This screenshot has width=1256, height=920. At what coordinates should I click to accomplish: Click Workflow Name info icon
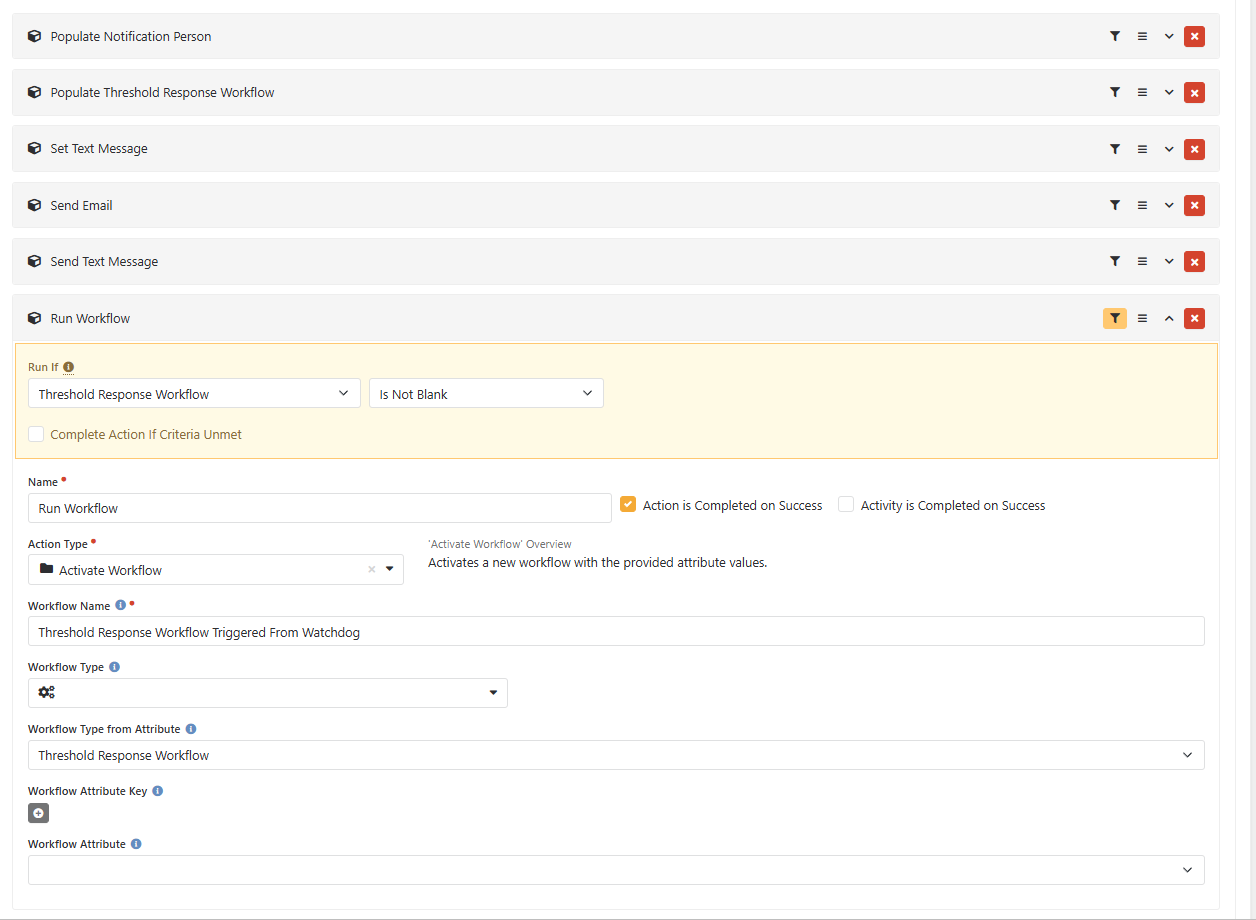click(x=121, y=606)
